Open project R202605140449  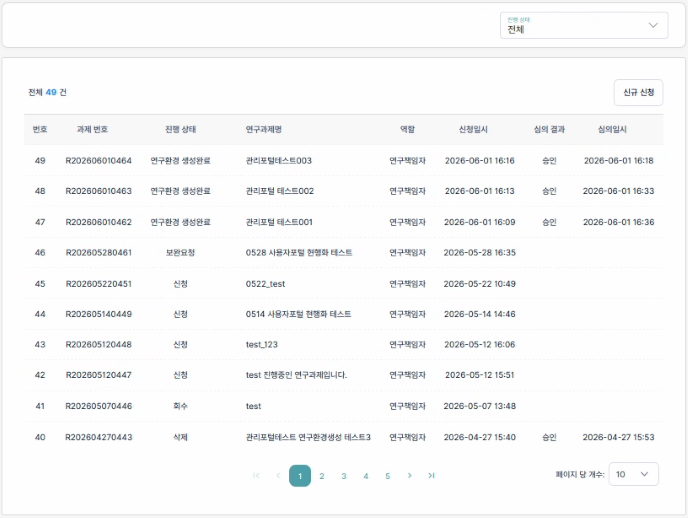(99, 314)
